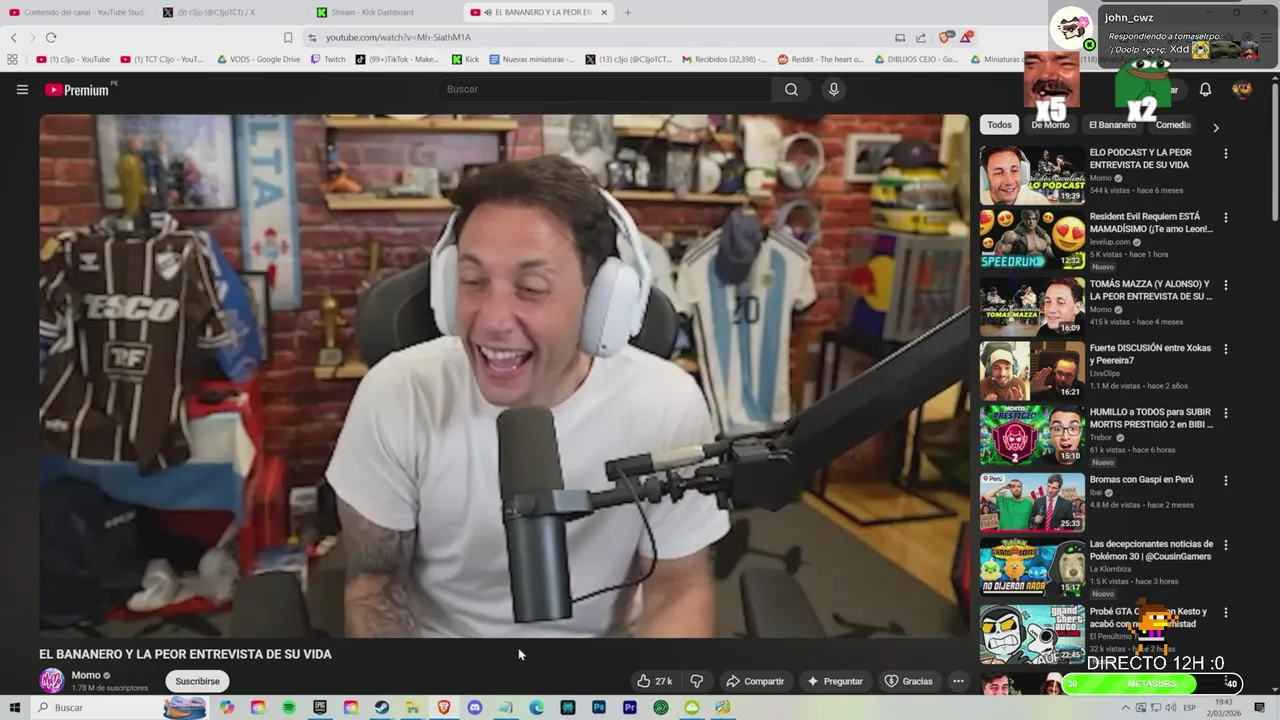Open Spotify from the taskbar

point(289,707)
